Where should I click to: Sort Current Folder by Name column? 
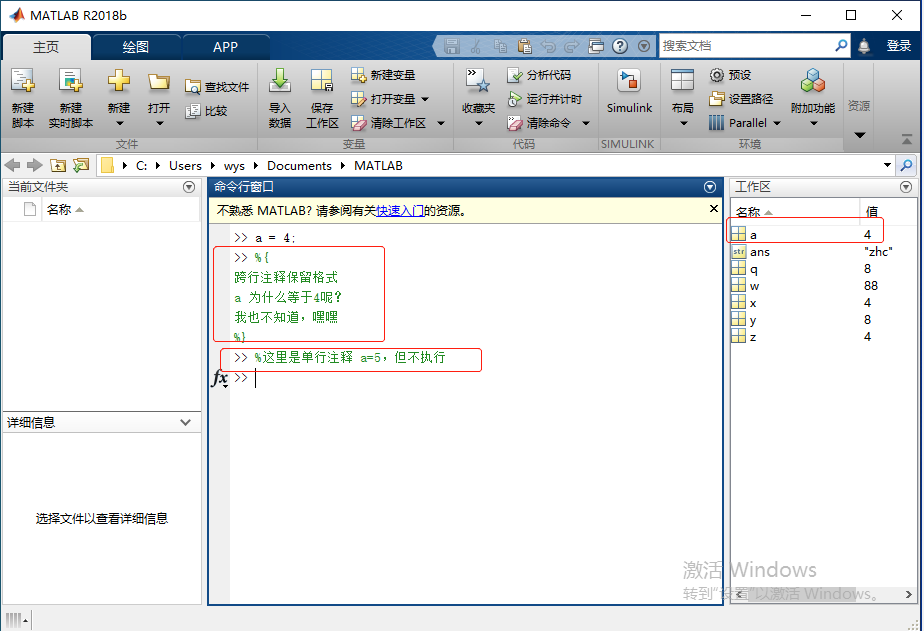120,209
